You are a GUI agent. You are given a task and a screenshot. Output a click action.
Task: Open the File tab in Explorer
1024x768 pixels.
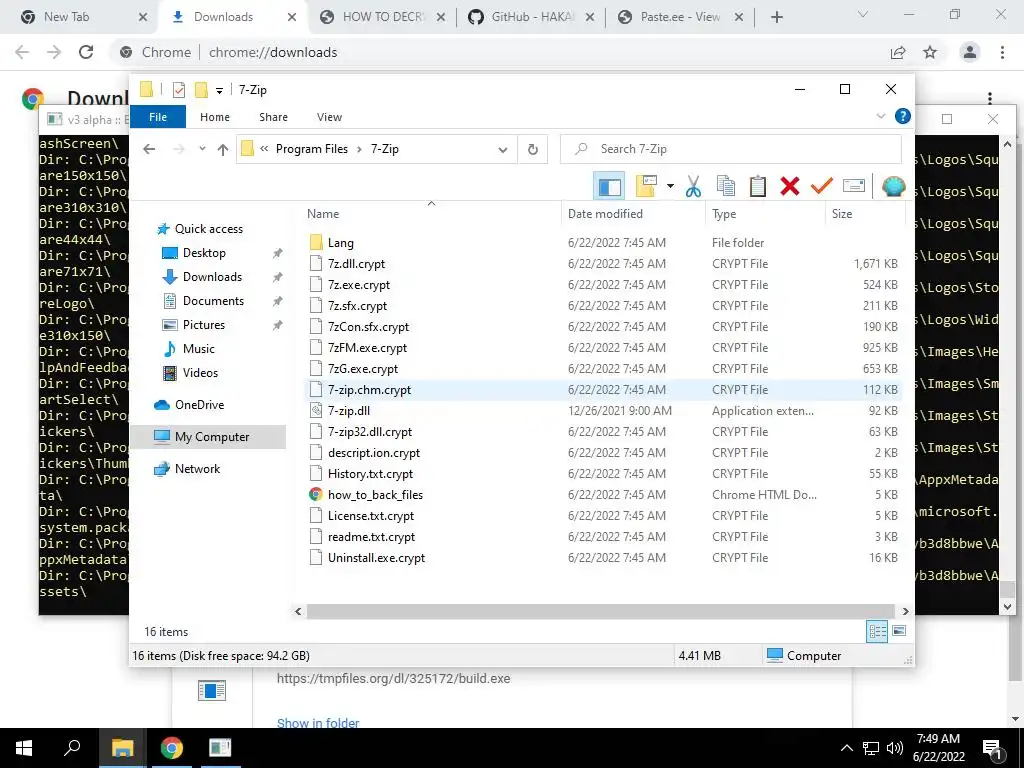pos(158,117)
